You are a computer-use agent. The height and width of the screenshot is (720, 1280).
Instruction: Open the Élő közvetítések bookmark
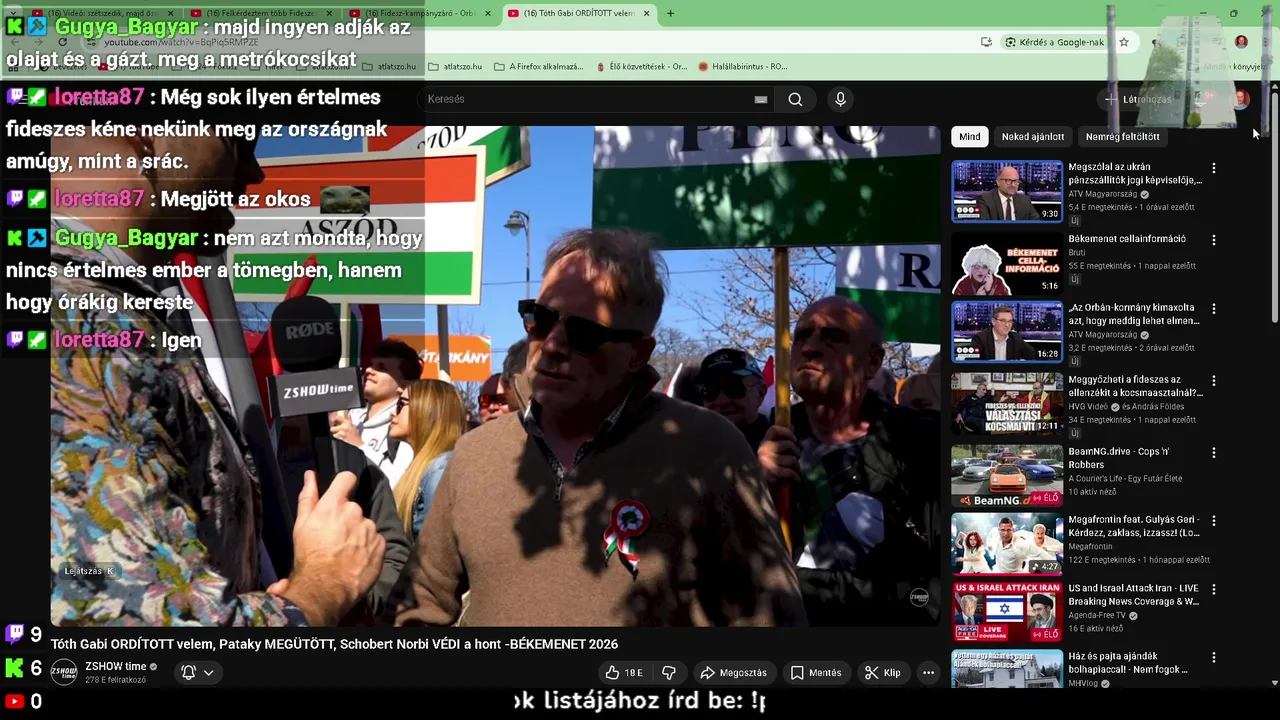pyautogui.click(x=641, y=67)
